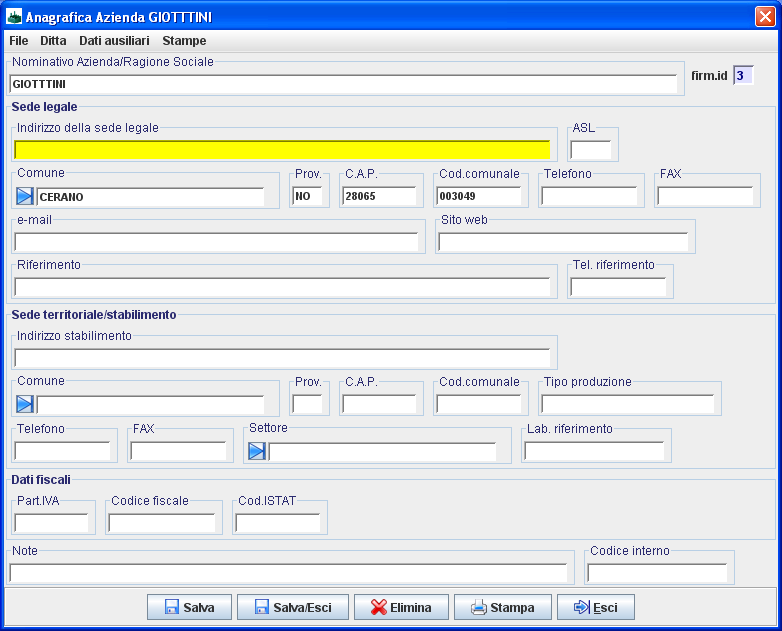
Task: Focus the Part.IVA input field
Action: pyautogui.click(x=51, y=522)
